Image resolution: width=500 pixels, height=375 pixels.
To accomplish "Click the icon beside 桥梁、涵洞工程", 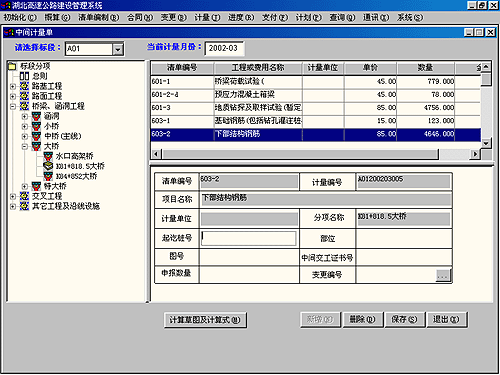I will pyautogui.click(x=24, y=106).
